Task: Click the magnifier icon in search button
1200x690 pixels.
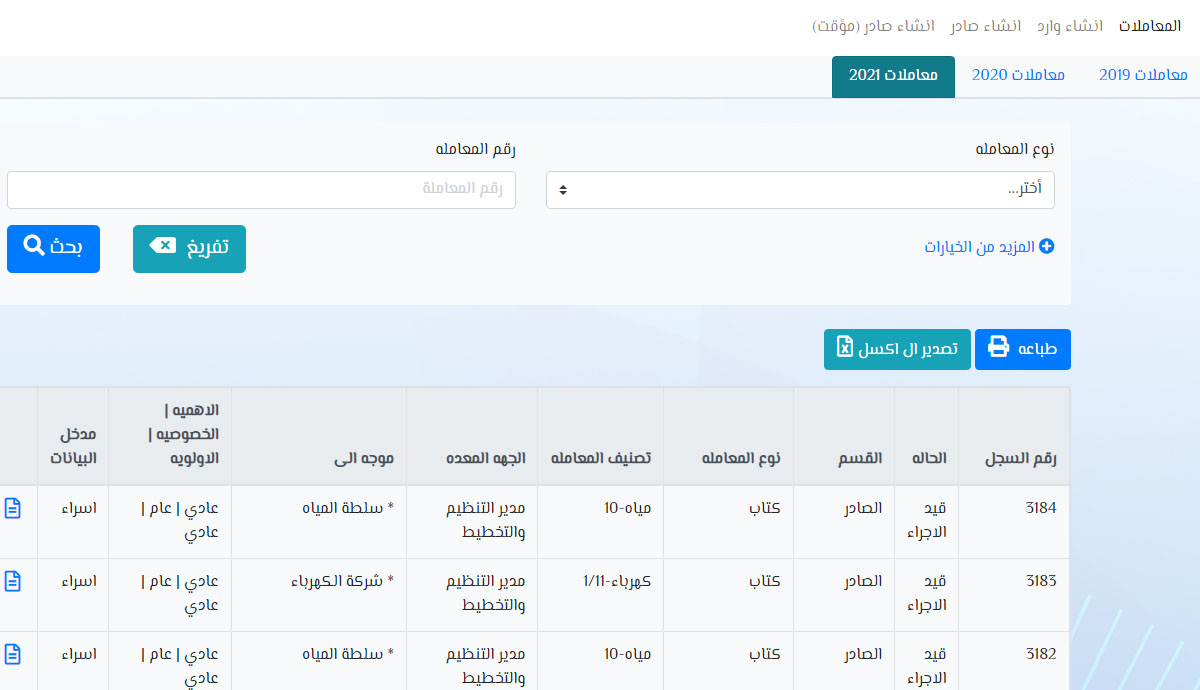Action: (33, 246)
